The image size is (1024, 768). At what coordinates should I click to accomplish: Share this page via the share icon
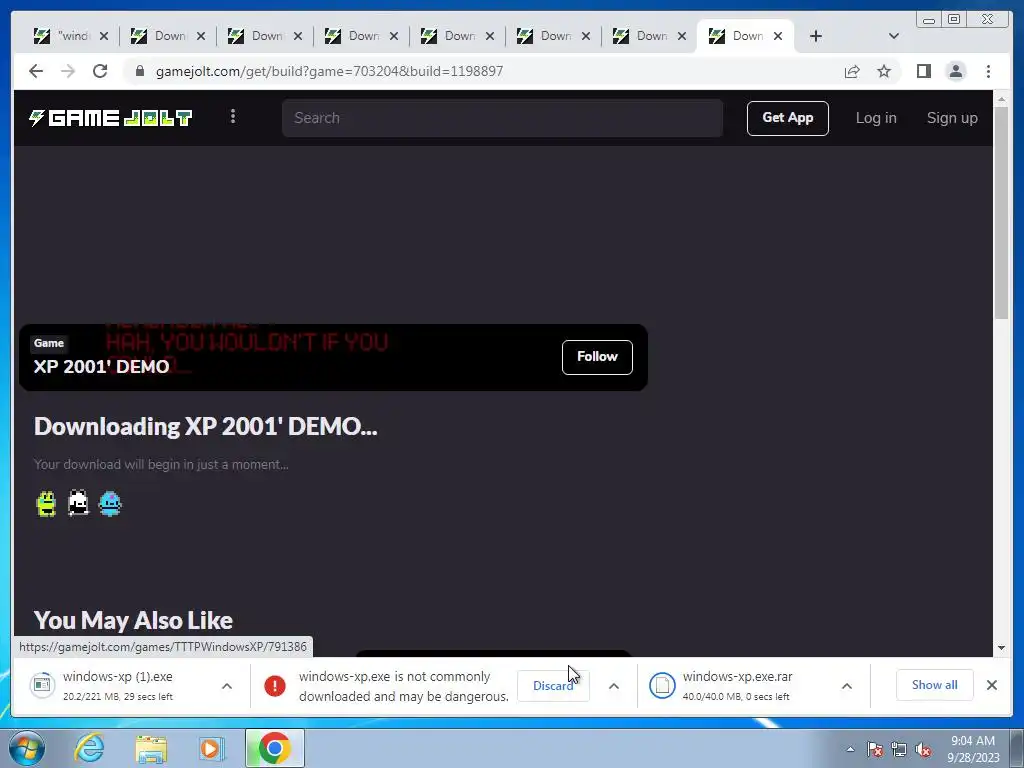pyautogui.click(x=852, y=71)
